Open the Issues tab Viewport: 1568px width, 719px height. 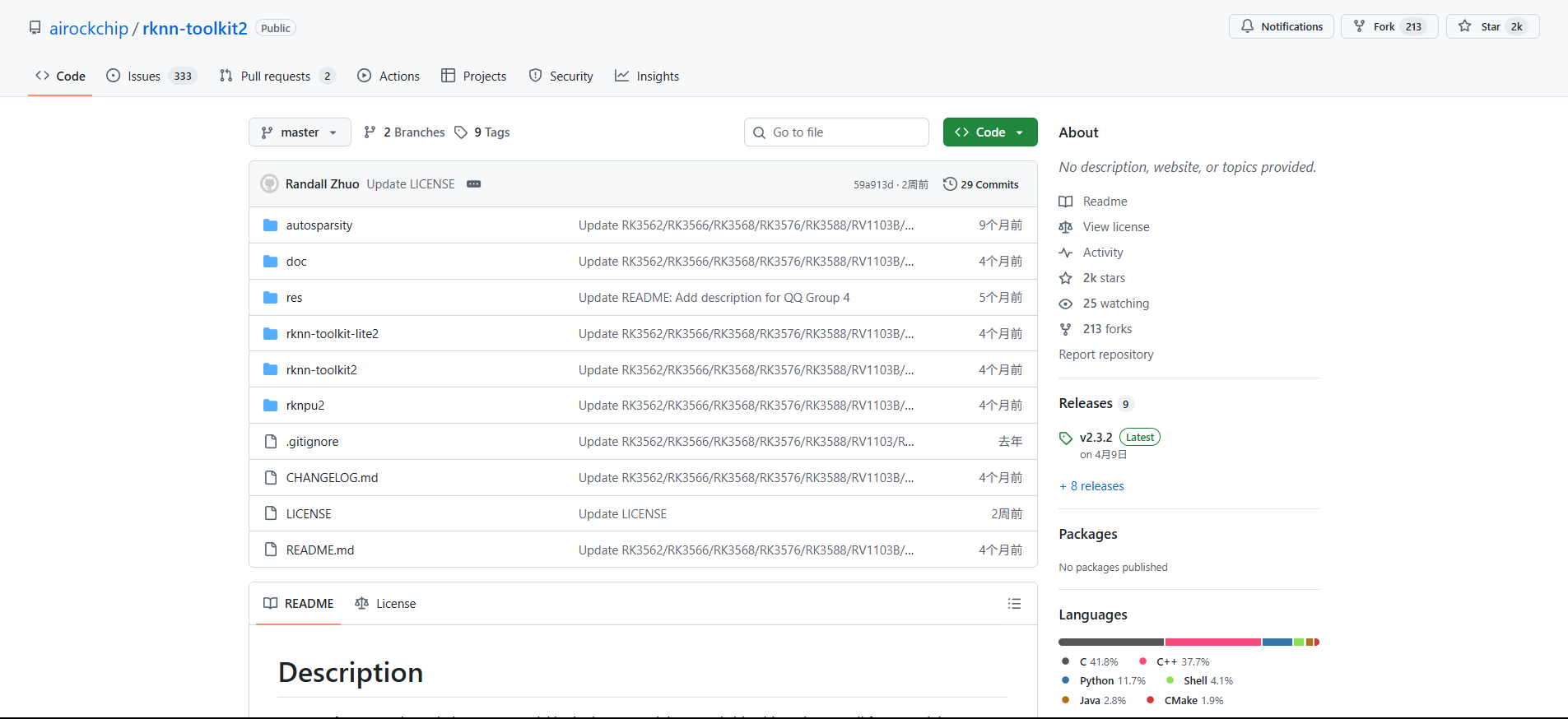(151, 76)
